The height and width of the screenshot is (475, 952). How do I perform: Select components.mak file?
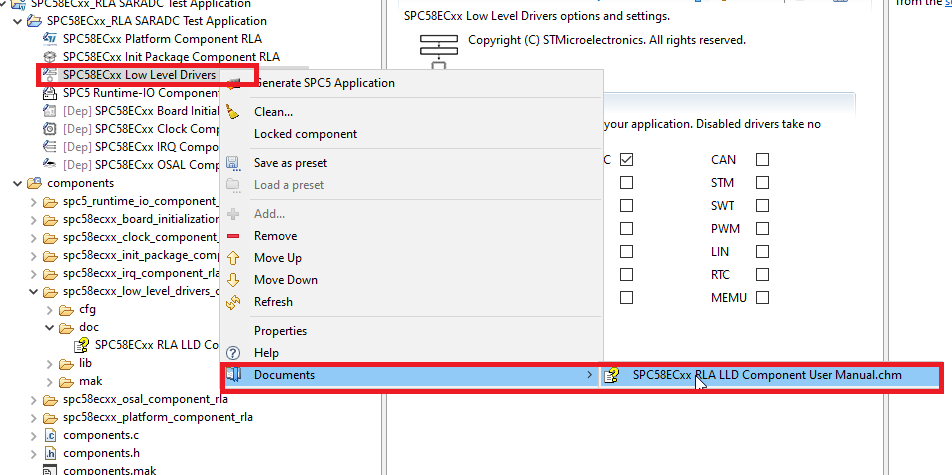click(109, 470)
